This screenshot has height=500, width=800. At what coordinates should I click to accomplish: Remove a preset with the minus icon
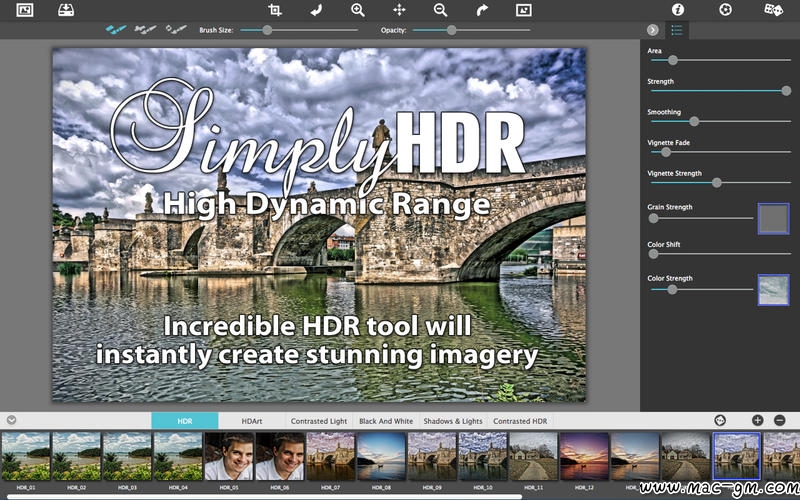click(780, 420)
